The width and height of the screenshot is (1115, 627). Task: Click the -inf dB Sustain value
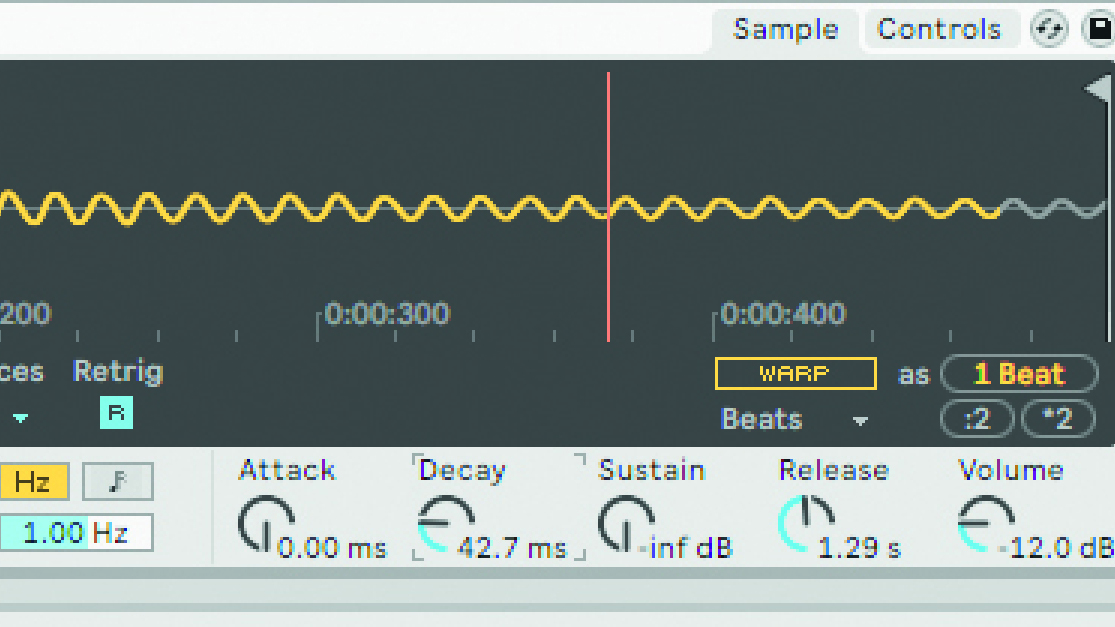(x=685, y=548)
